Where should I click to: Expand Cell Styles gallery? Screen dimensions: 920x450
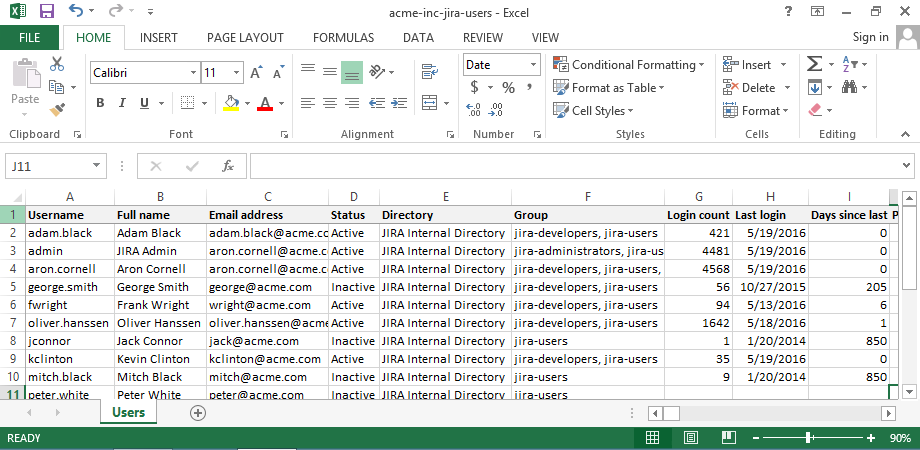click(x=593, y=110)
